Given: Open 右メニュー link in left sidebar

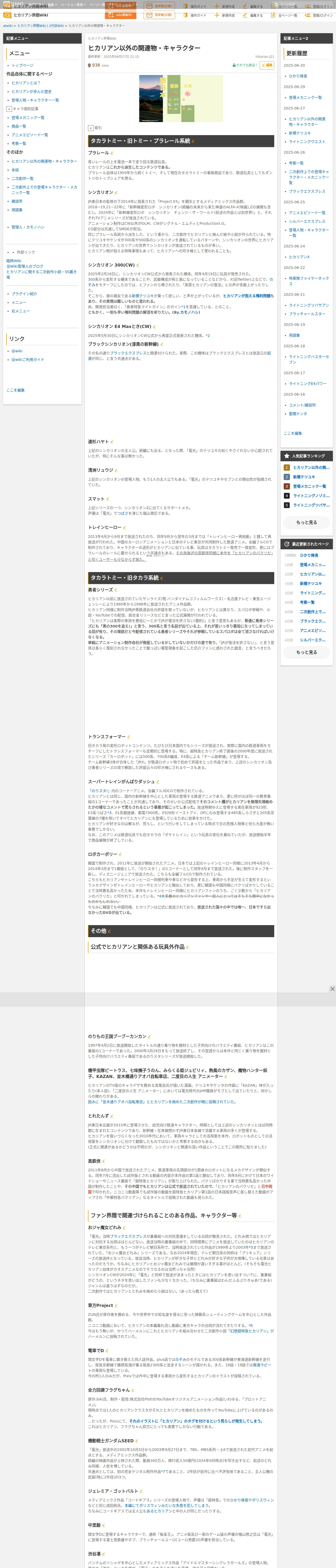Looking at the screenshot, I should 21,310.
